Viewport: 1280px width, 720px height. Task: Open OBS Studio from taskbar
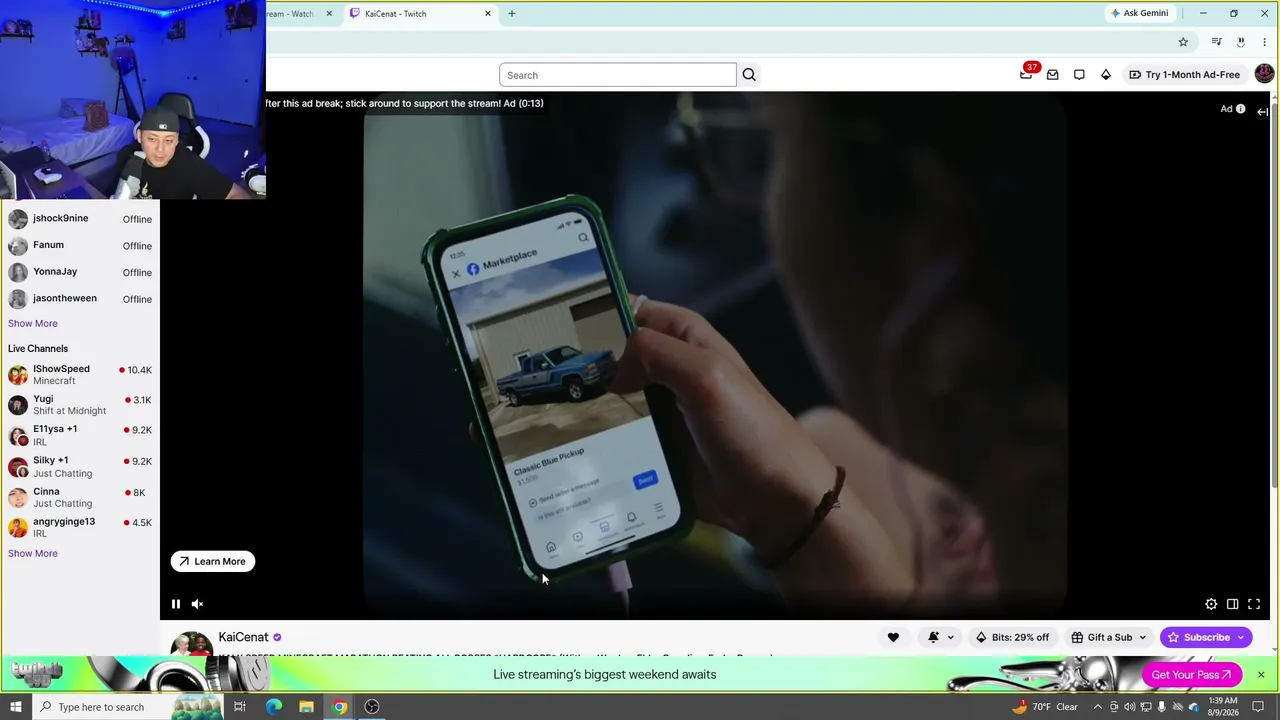pos(372,707)
